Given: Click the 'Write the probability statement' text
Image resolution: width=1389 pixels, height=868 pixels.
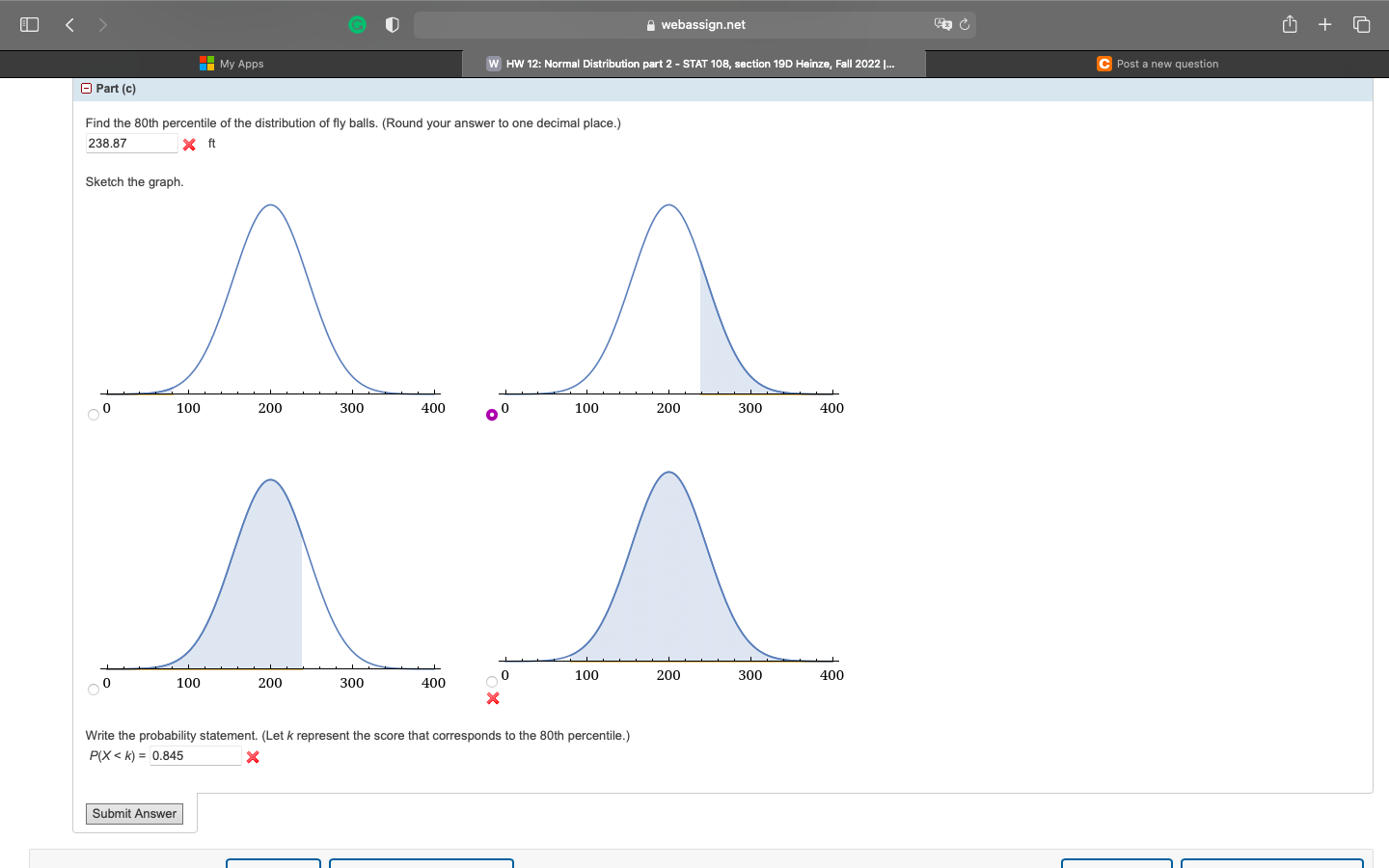Looking at the screenshot, I should click(x=358, y=736).
